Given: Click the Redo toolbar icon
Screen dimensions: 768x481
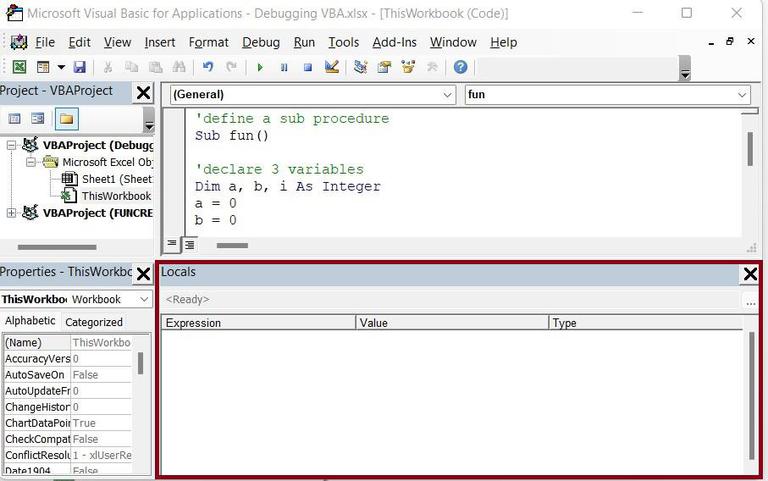Looking at the screenshot, I should (231, 67).
